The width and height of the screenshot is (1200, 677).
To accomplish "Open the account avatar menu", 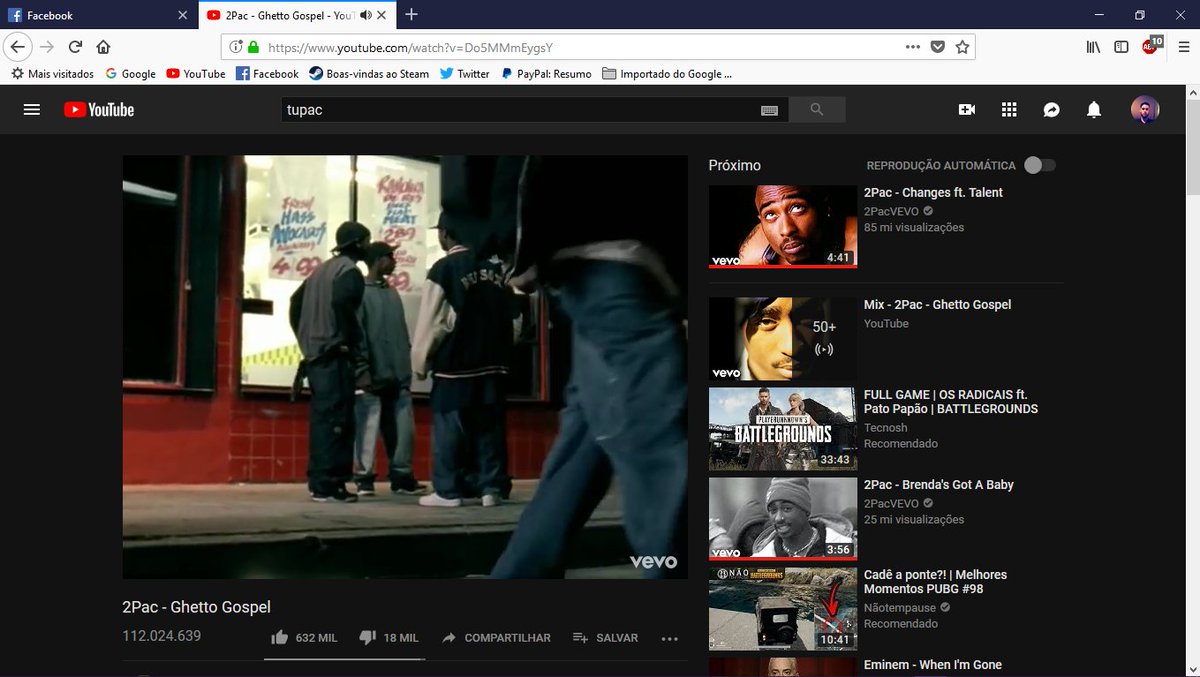I will pyautogui.click(x=1145, y=110).
